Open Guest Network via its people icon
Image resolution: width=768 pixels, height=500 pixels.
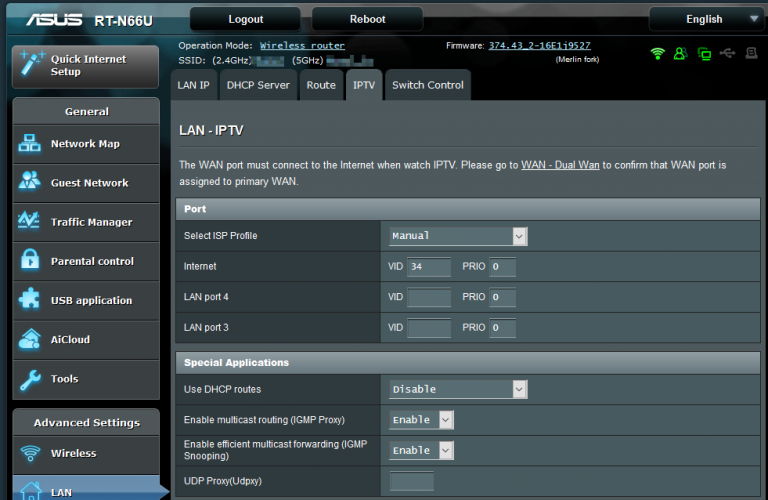(30, 183)
